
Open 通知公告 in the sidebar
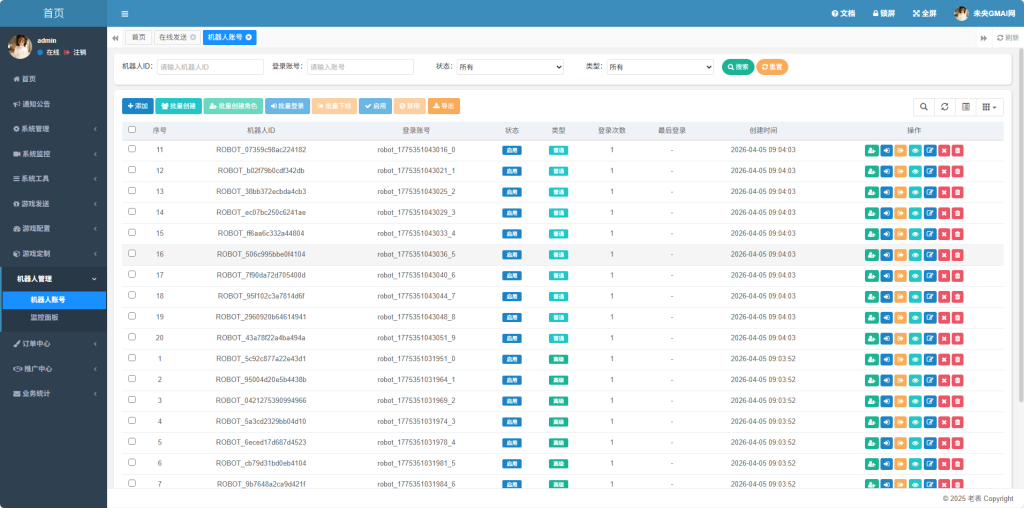tap(54, 104)
